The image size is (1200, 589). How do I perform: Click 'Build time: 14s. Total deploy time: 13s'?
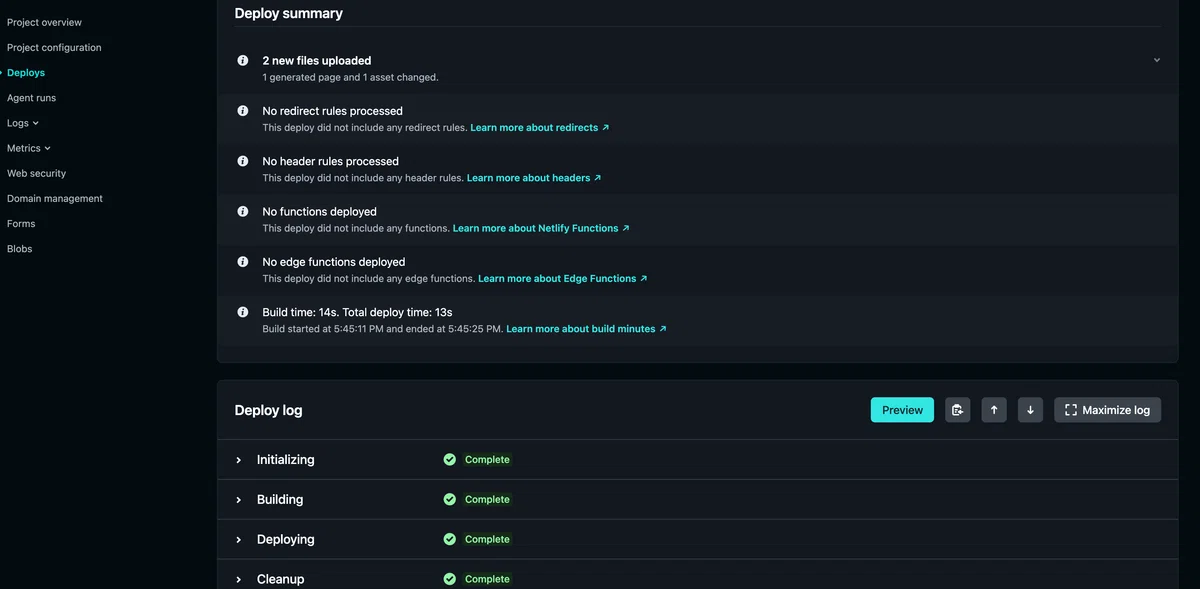pos(357,312)
